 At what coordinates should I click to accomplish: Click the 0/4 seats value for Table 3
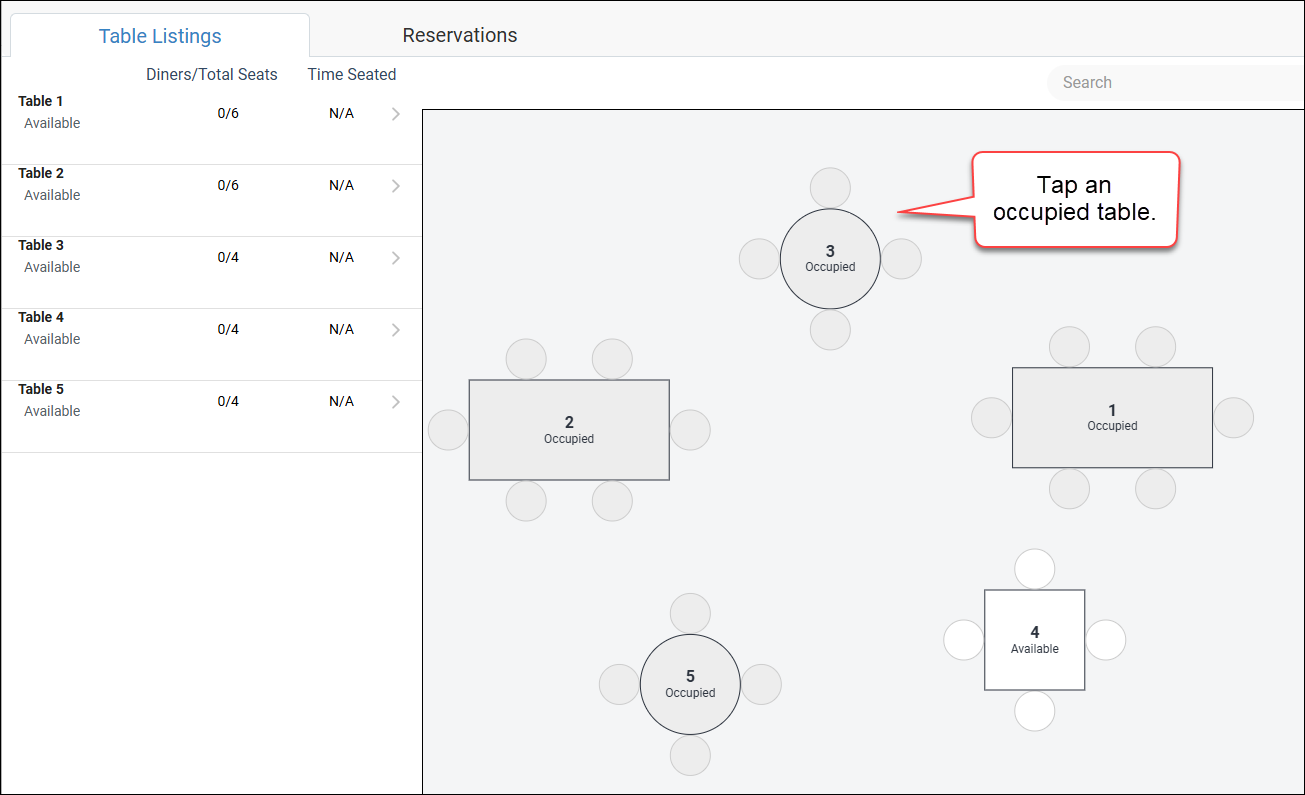click(x=228, y=257)
